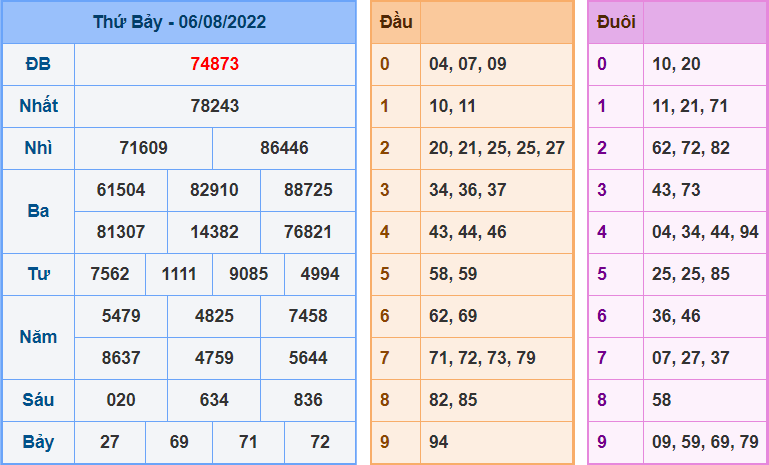Click Bảy prize number 69
Image resolution: width=769 pixels, height=465 pixels.
[x=179, y=442]
